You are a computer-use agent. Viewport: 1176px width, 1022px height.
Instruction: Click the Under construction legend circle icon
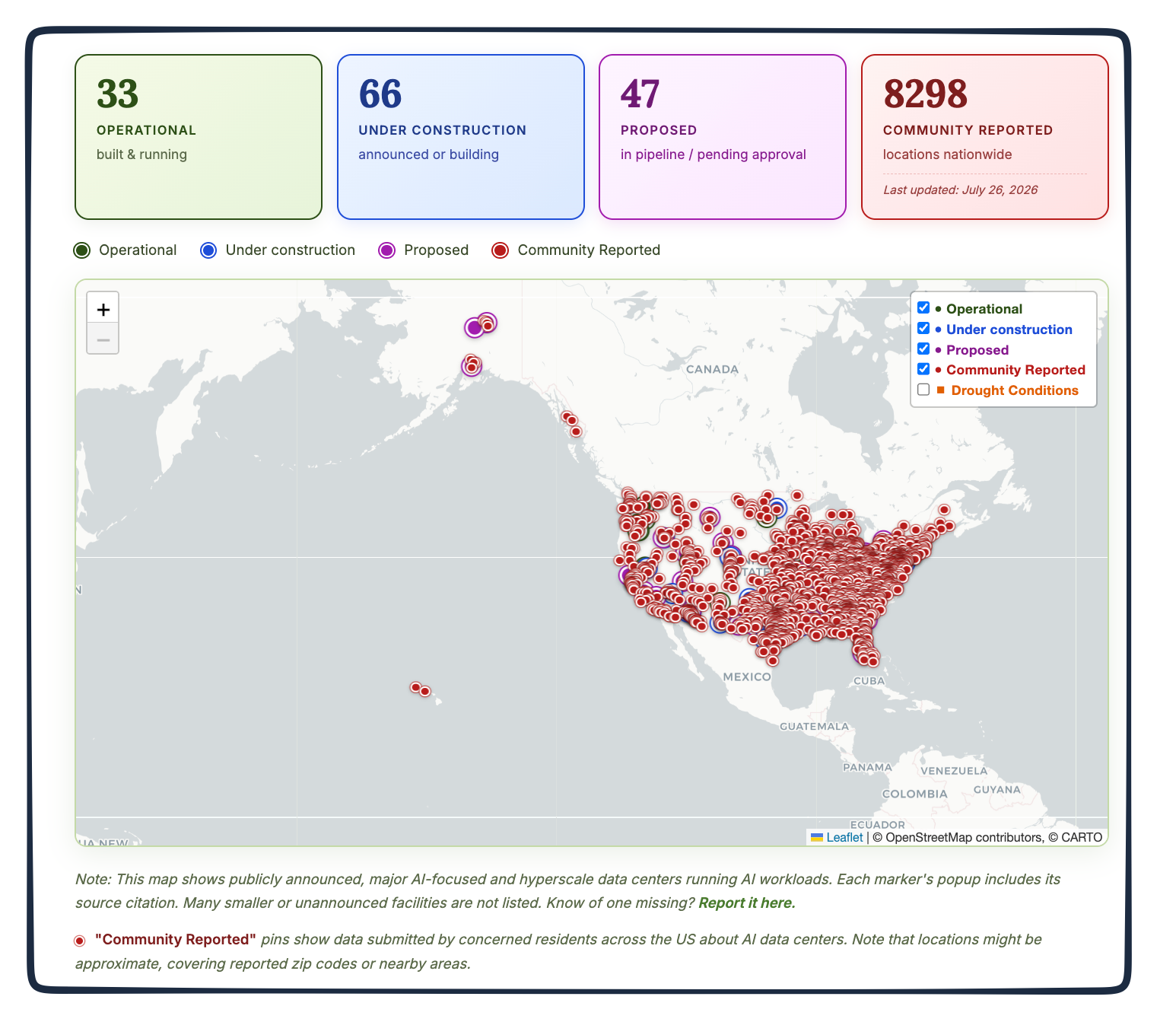click(208, 250)
